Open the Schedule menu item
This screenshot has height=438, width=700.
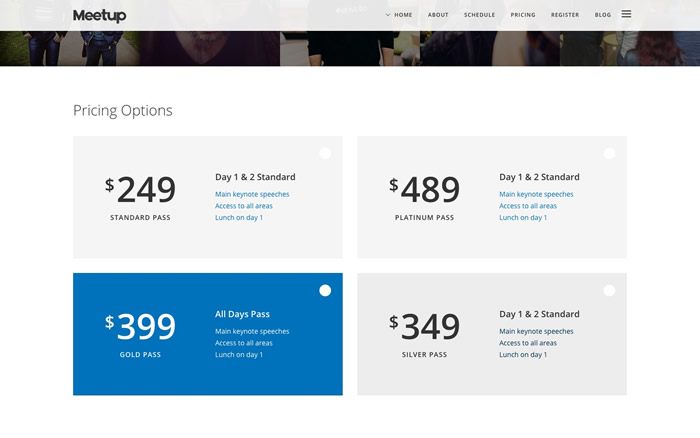pyautogui.click(x=479, y=15)
